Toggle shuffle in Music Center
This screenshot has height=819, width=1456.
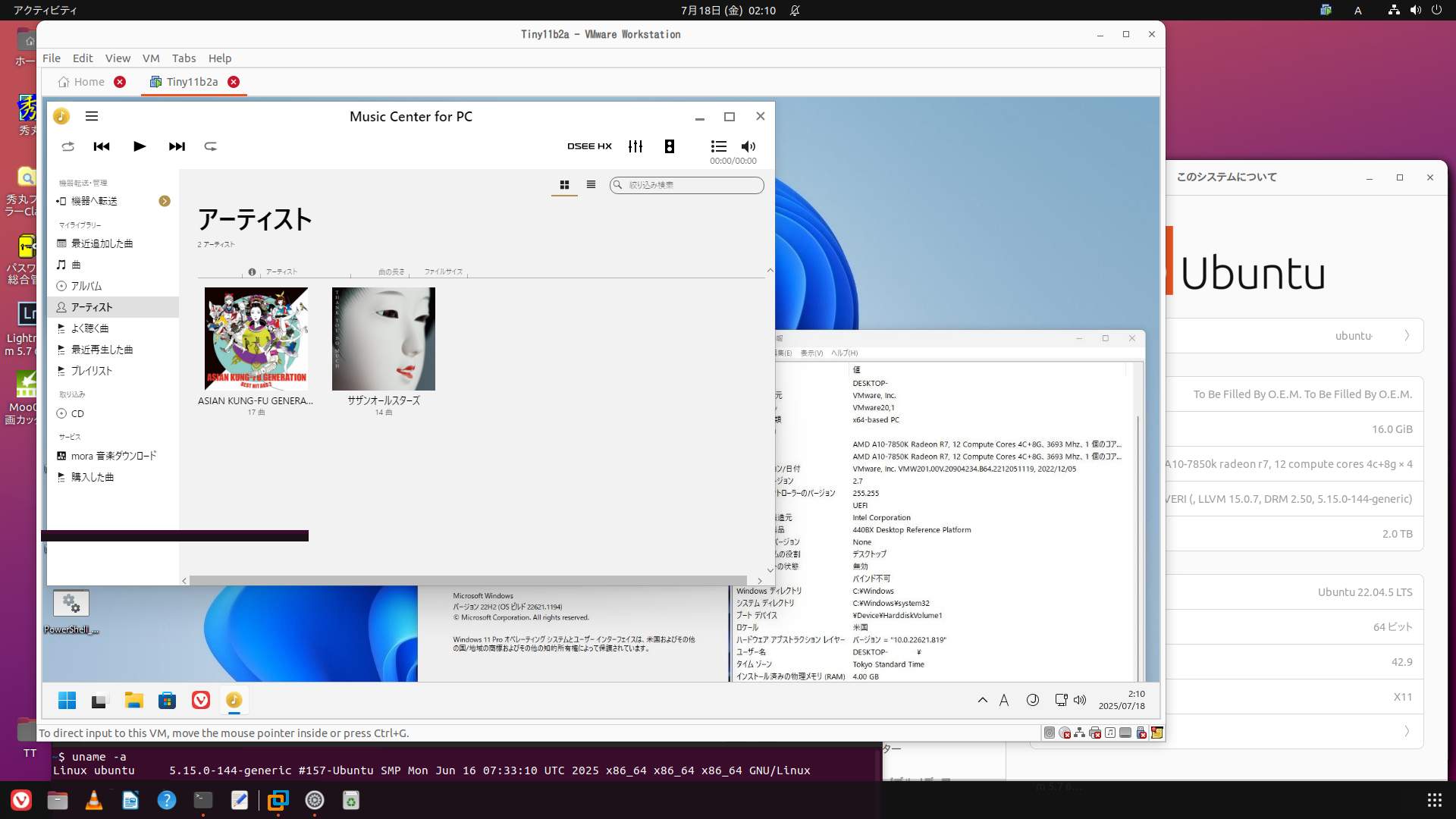(68, 146)
